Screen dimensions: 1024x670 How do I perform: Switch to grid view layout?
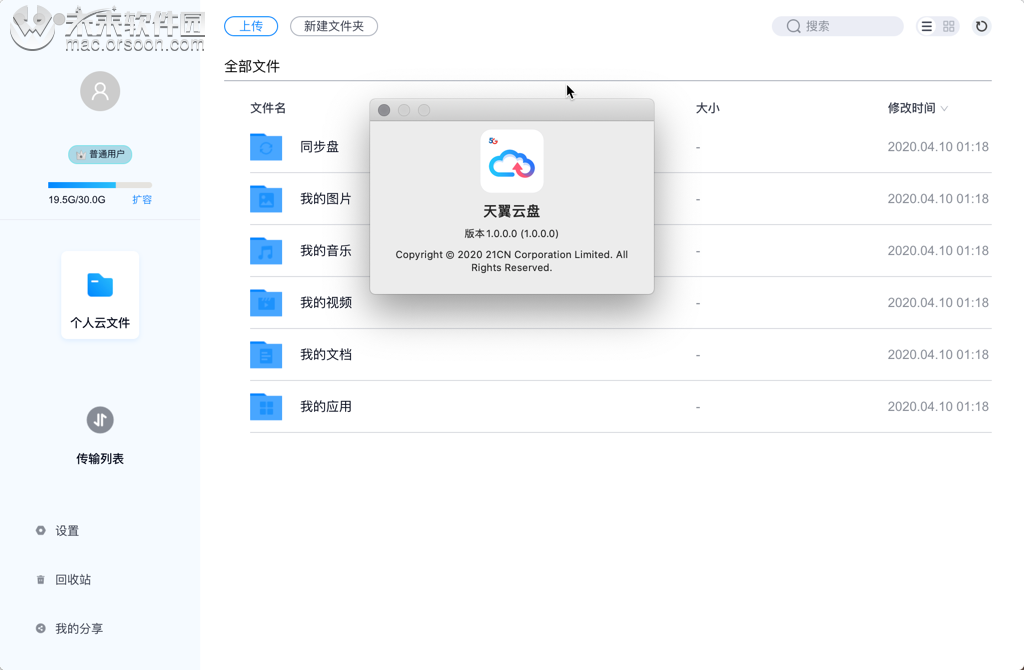click(x=948, y=26)
